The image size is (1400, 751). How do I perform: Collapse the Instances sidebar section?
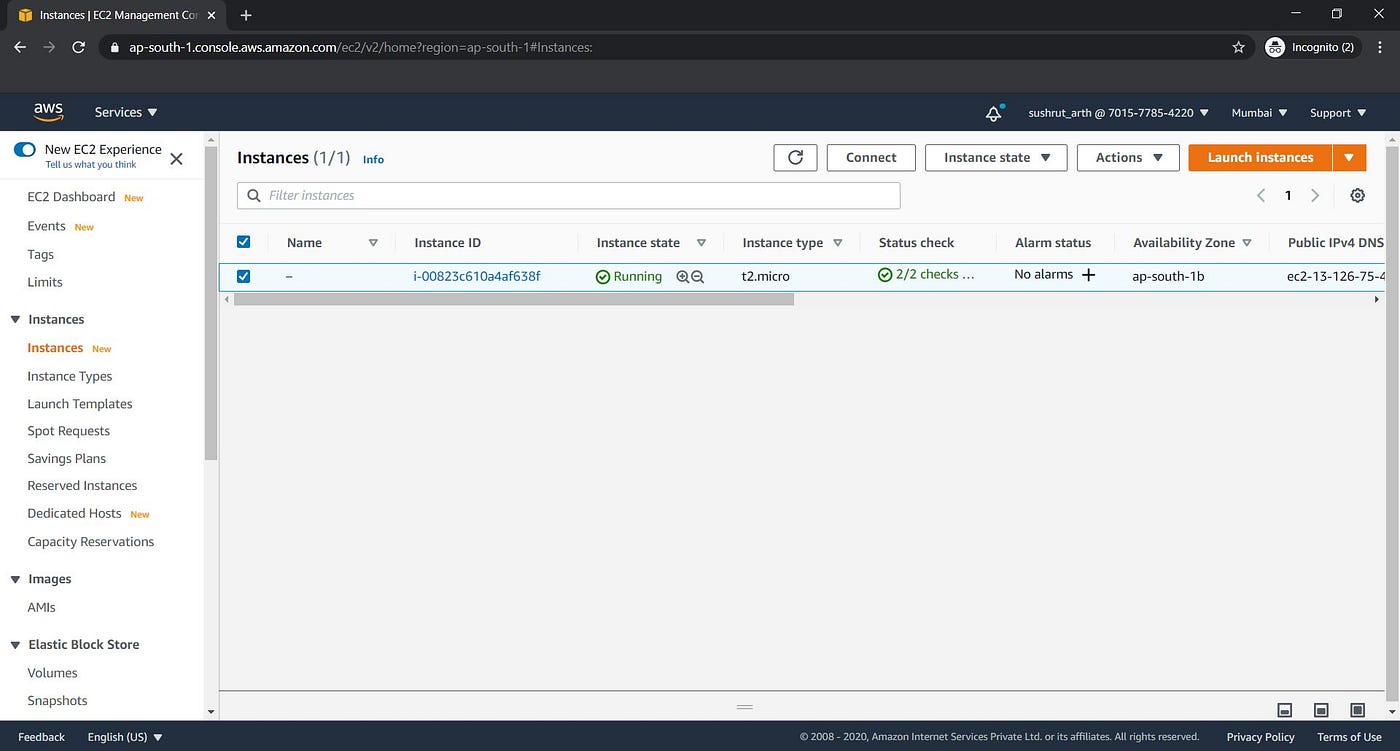[15, 320]
